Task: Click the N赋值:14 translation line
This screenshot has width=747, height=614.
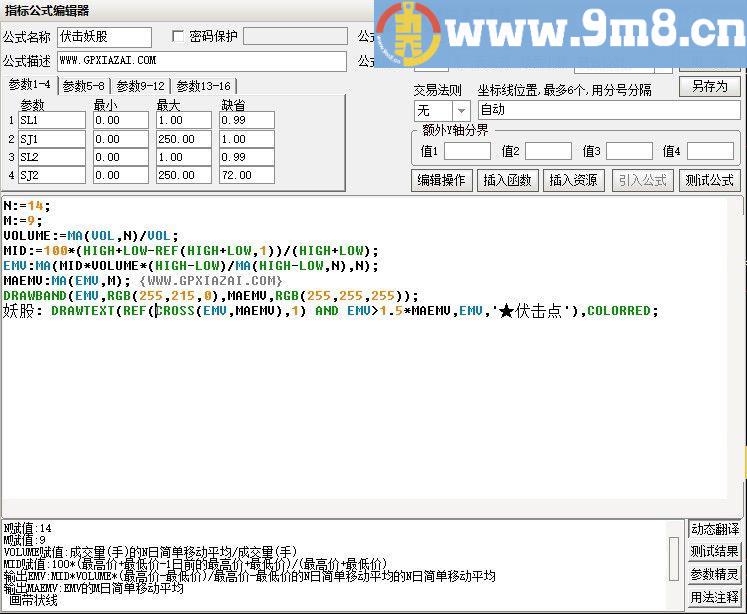Action: [28, 528]
